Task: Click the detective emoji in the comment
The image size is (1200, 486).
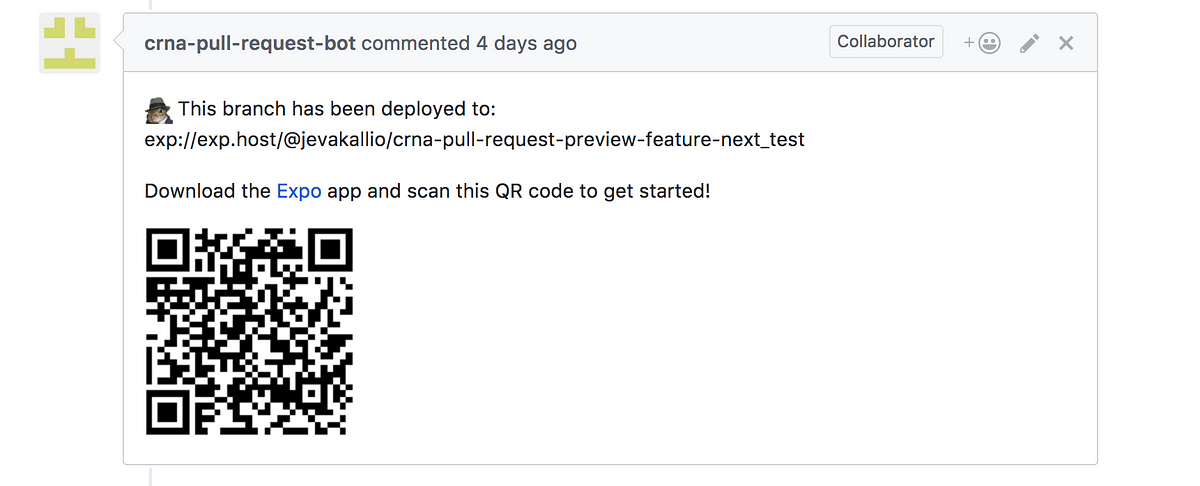Action: (158, 108)
